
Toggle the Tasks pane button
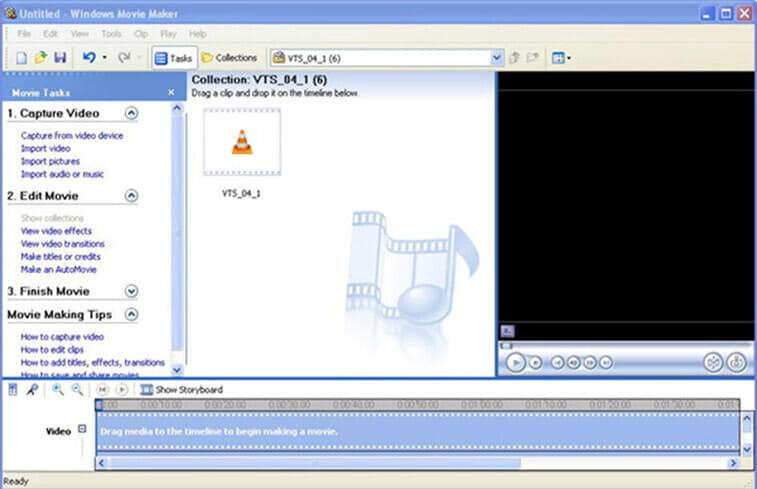pyautogui.click(x=174, y=58)
